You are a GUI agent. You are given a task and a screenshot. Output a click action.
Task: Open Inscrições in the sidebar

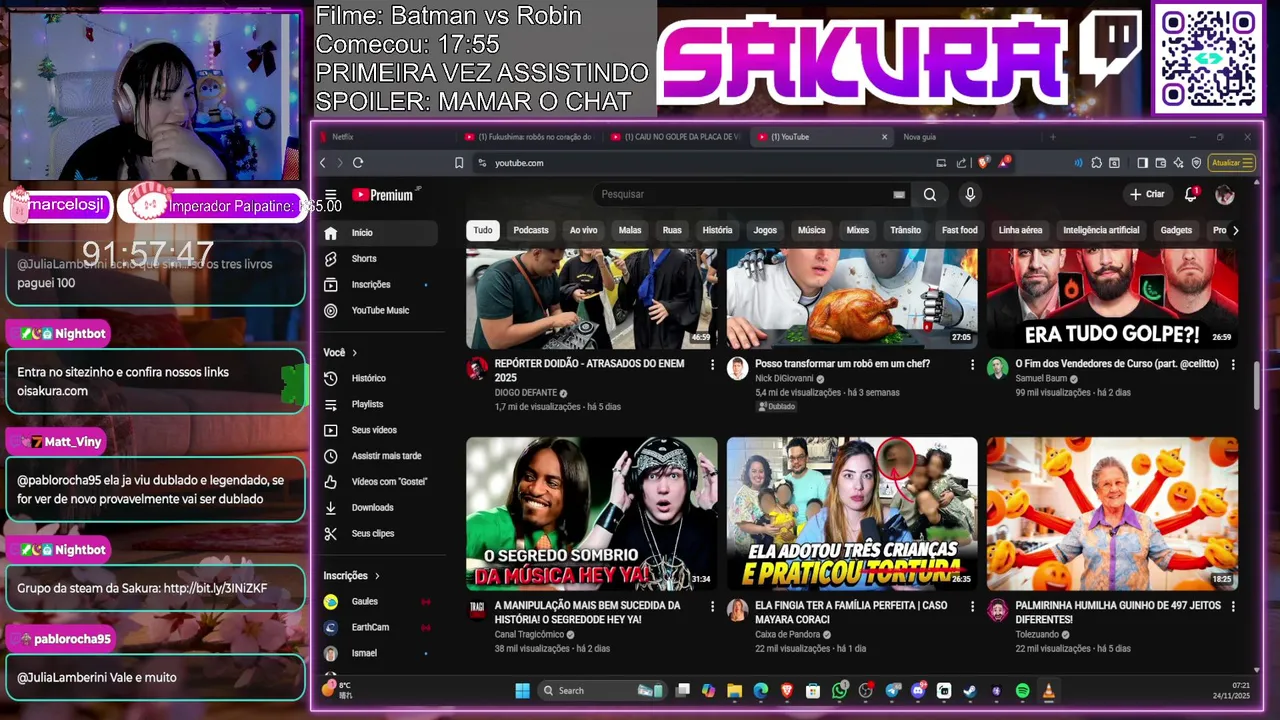coord(380,285)
